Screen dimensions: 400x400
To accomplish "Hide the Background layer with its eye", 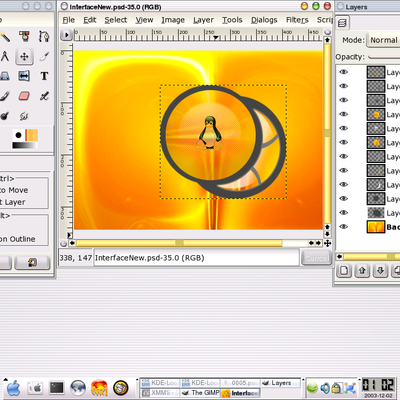I will [343, 227].
